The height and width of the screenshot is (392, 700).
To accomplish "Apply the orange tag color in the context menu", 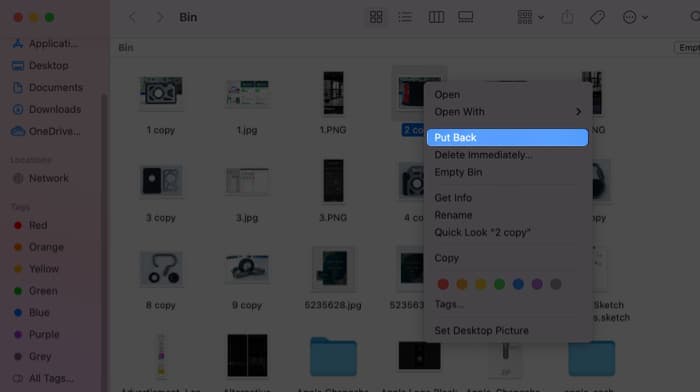I will pyautogui.click(x=462, y=284).
